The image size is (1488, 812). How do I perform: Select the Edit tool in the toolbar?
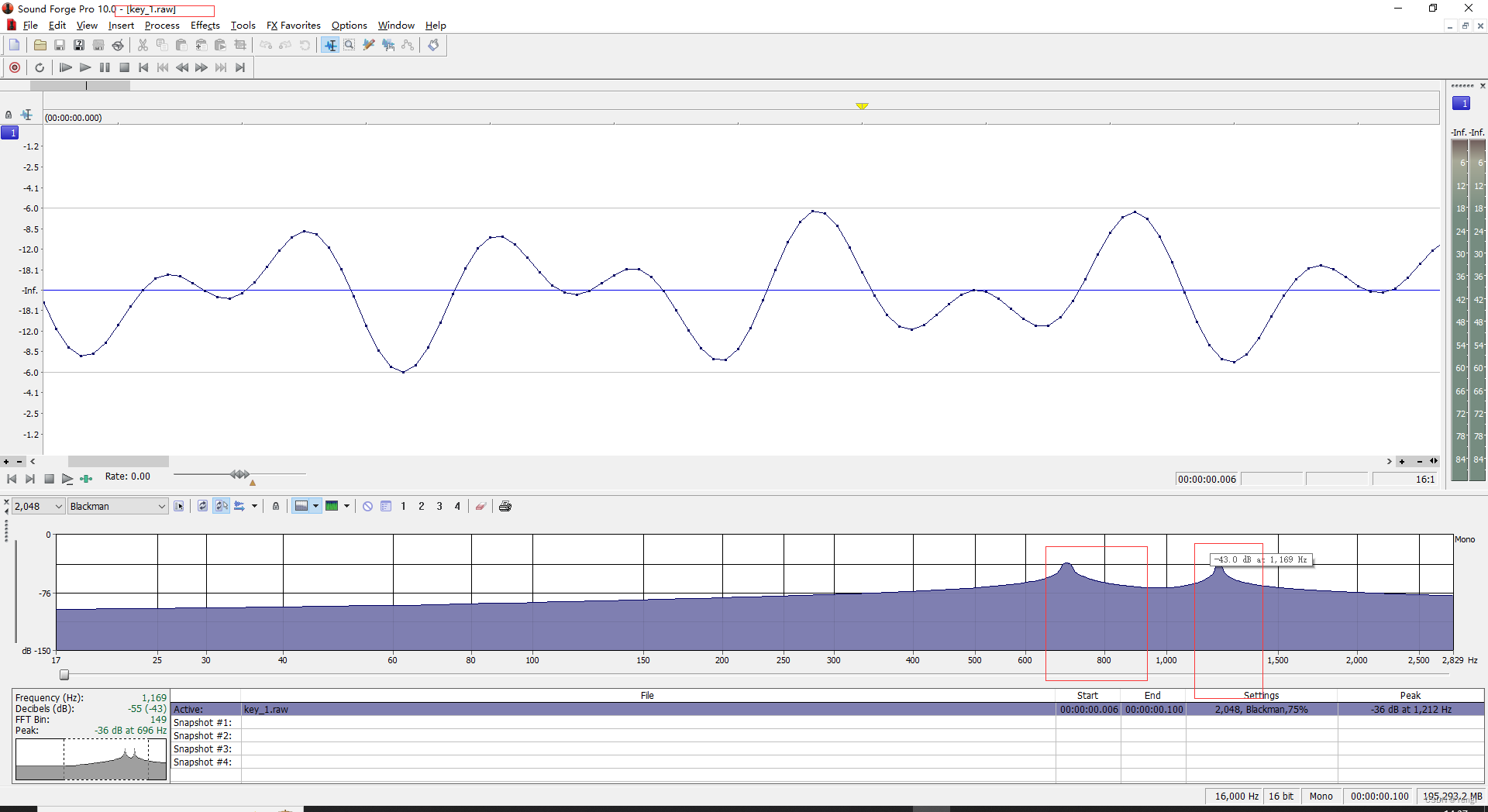pyautogui.click(x=330, y=45)
